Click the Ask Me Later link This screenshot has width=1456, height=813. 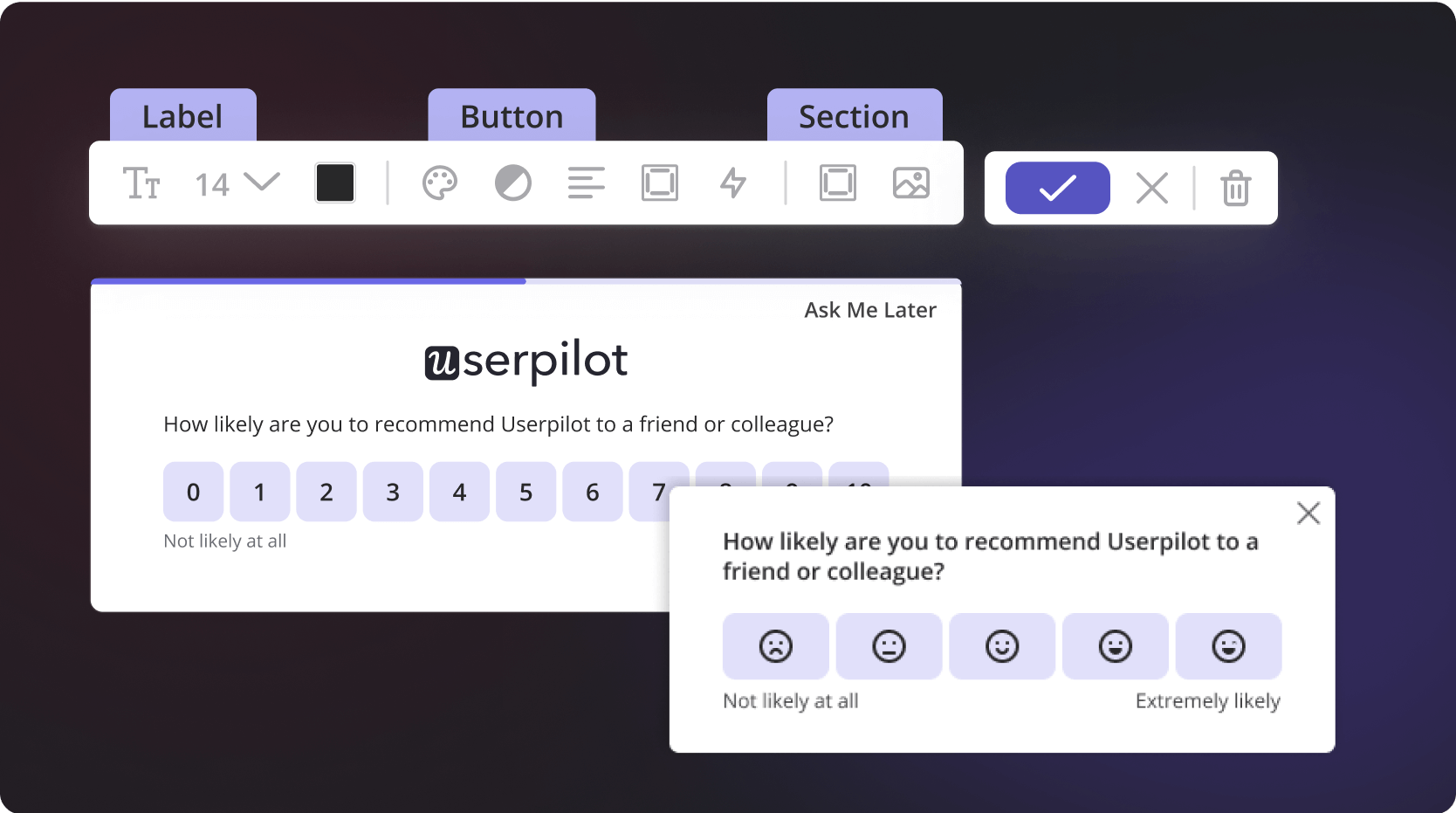869,310
